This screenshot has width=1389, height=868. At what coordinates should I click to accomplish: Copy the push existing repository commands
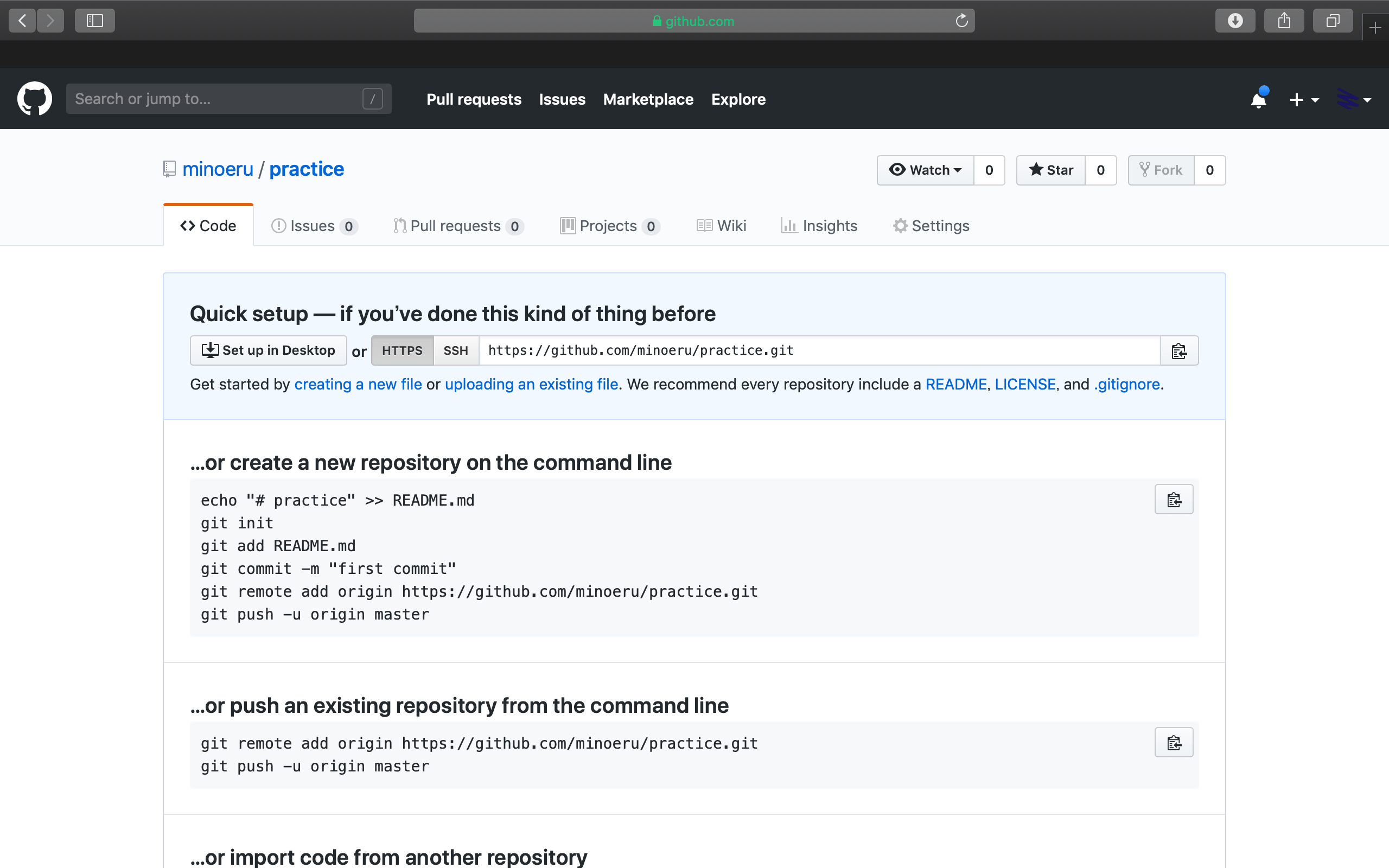pyautogui.click(x=1174, y=742)
